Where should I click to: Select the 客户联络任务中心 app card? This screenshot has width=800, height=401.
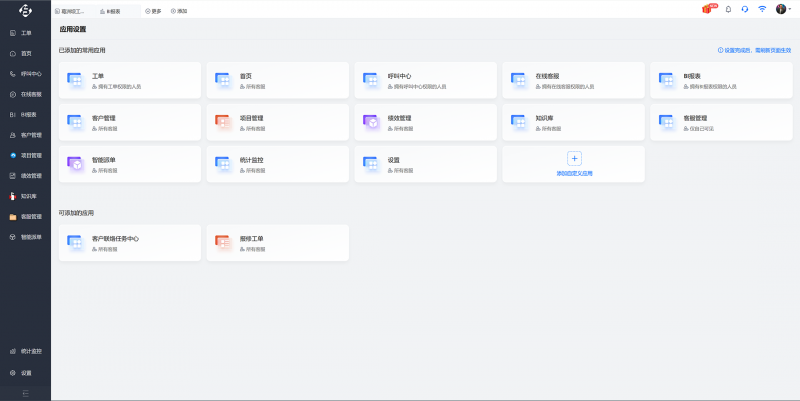129,243
